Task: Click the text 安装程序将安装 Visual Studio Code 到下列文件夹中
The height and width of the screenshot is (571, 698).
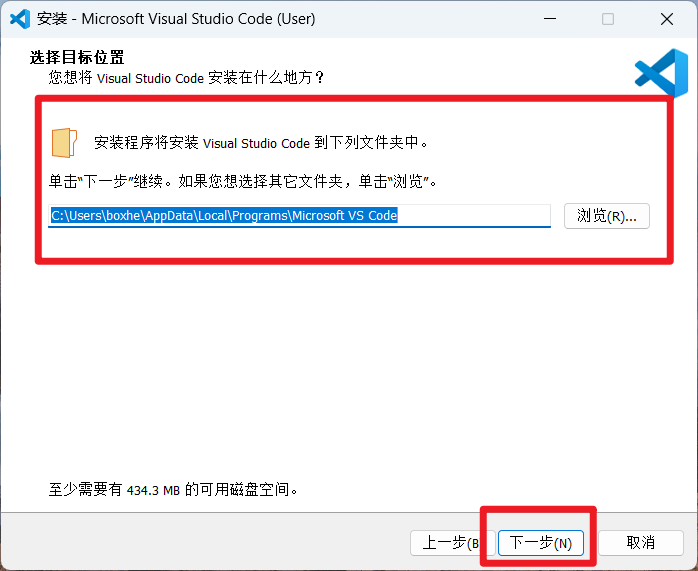Action: [x=261, y=143]
